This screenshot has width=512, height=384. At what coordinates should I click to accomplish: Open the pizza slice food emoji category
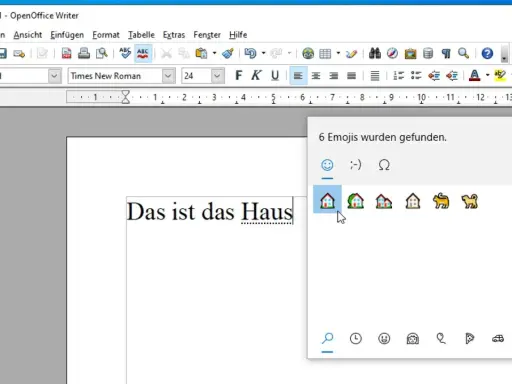[x=469, y=339]
